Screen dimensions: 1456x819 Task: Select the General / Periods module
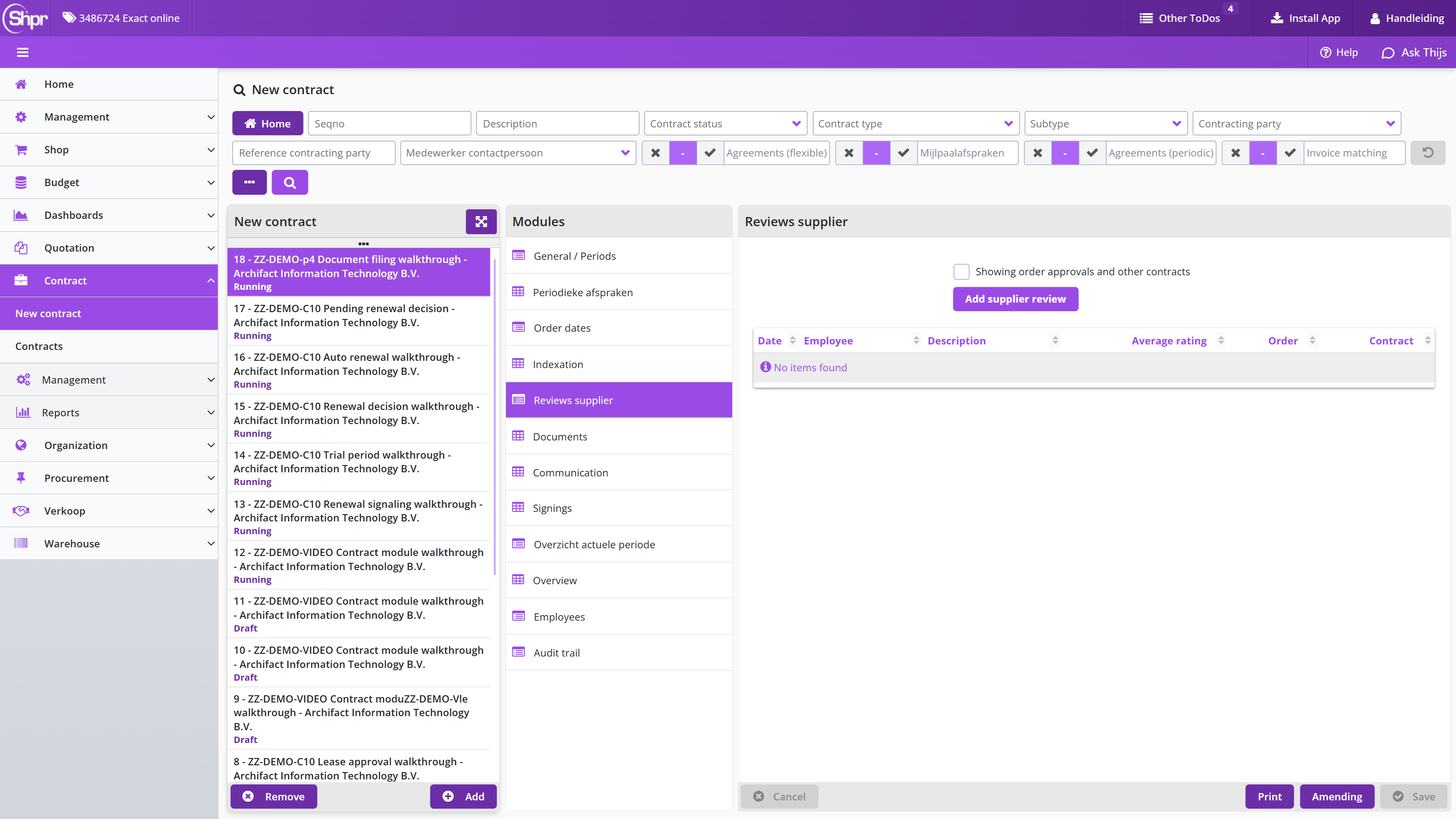point(619,256)
